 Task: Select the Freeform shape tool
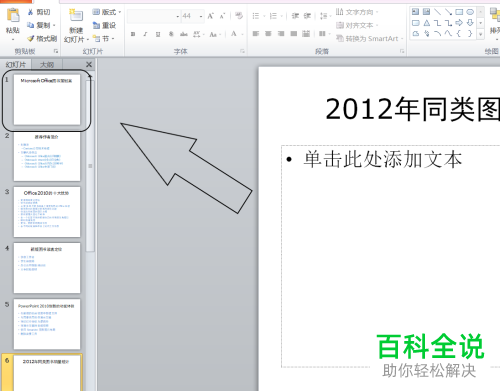[415, 33]
